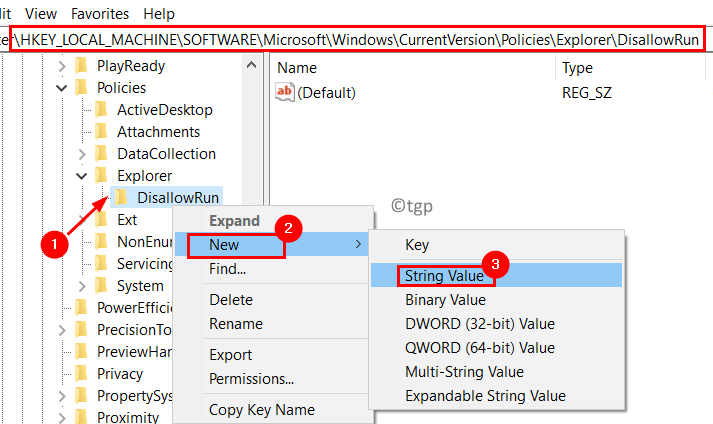713x424 pixels.
Task: Create a new DWORD (32-bit) Value
Action: [x=497, y=324]
